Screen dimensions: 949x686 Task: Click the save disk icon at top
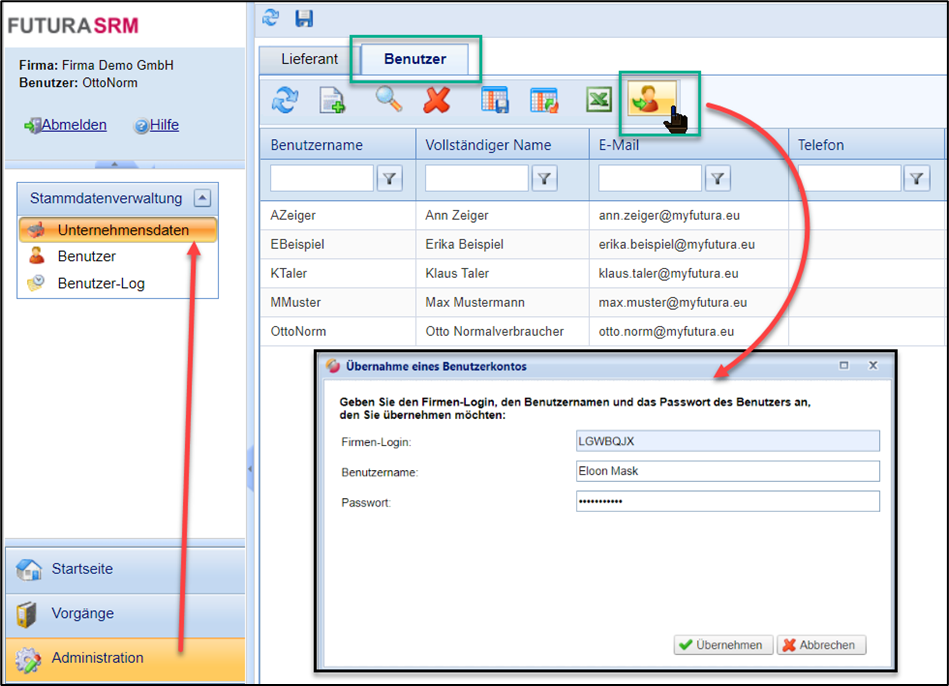click(x=304, y=18)
